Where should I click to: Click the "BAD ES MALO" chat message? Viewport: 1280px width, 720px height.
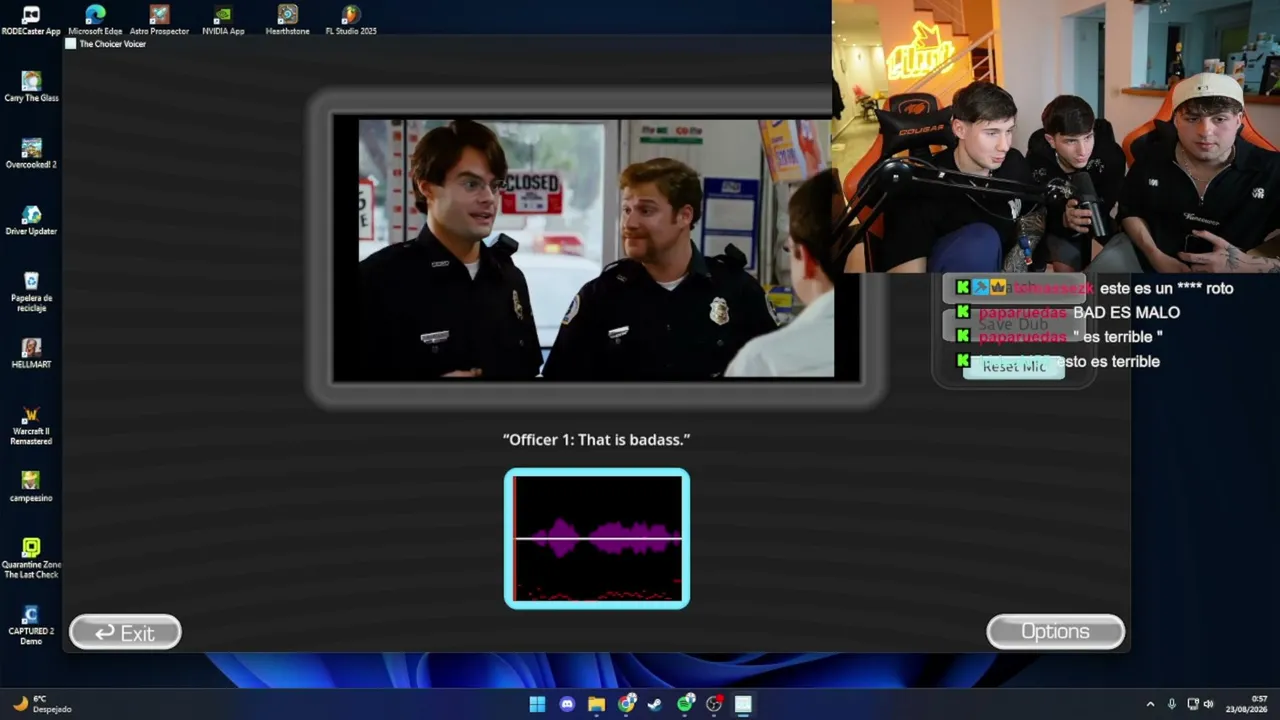[x=1126, y=313]
